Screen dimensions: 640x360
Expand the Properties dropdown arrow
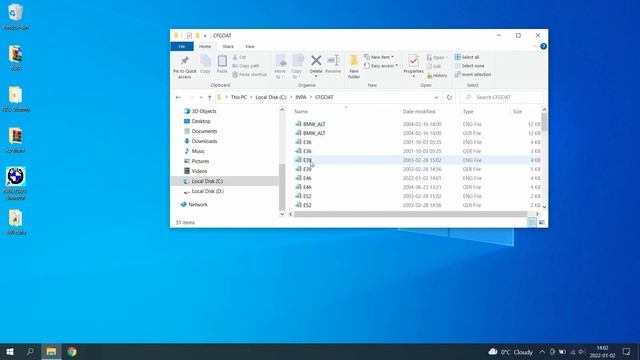[x=413, y=76]
